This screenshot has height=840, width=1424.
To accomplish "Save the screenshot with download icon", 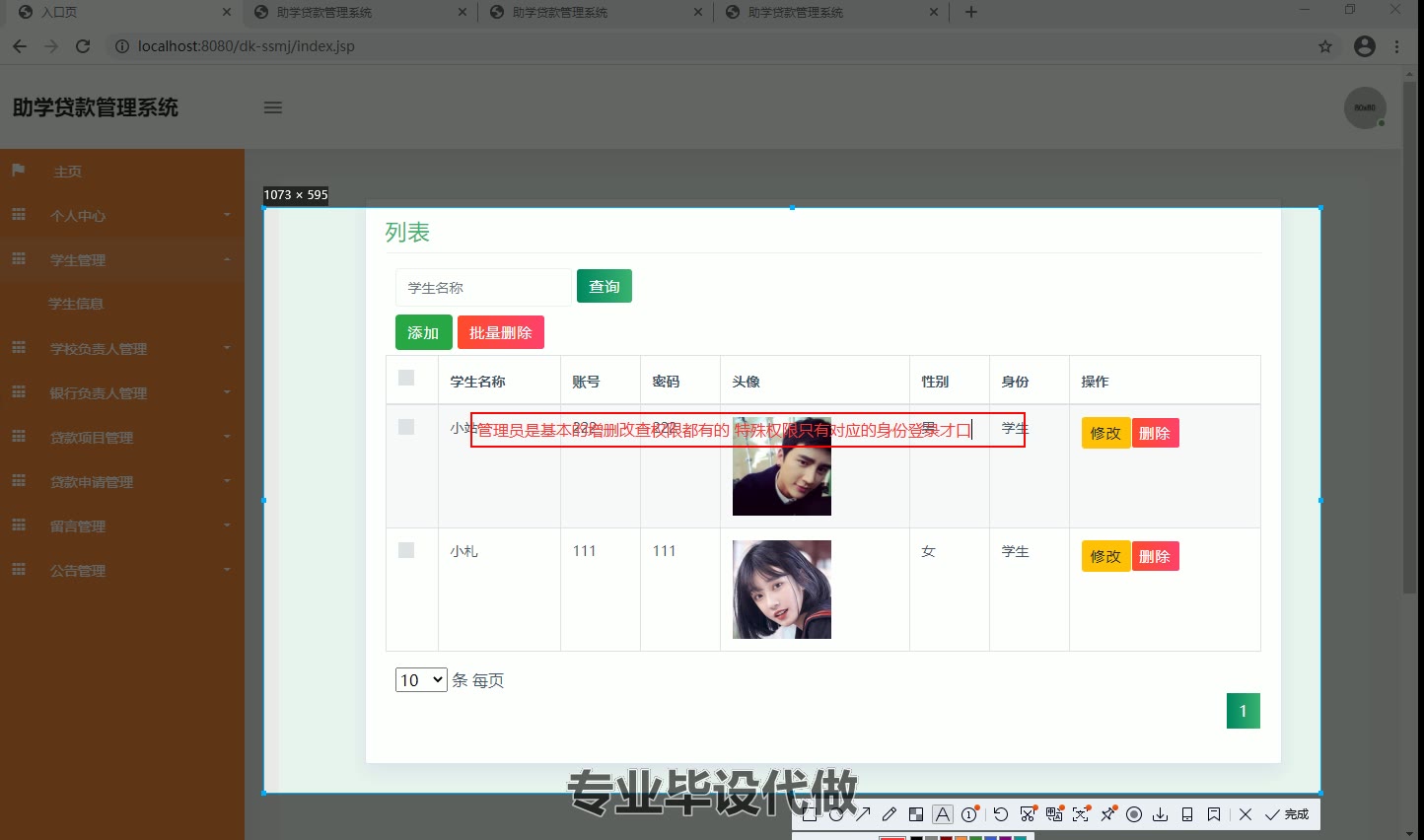I will [1161, 814].
